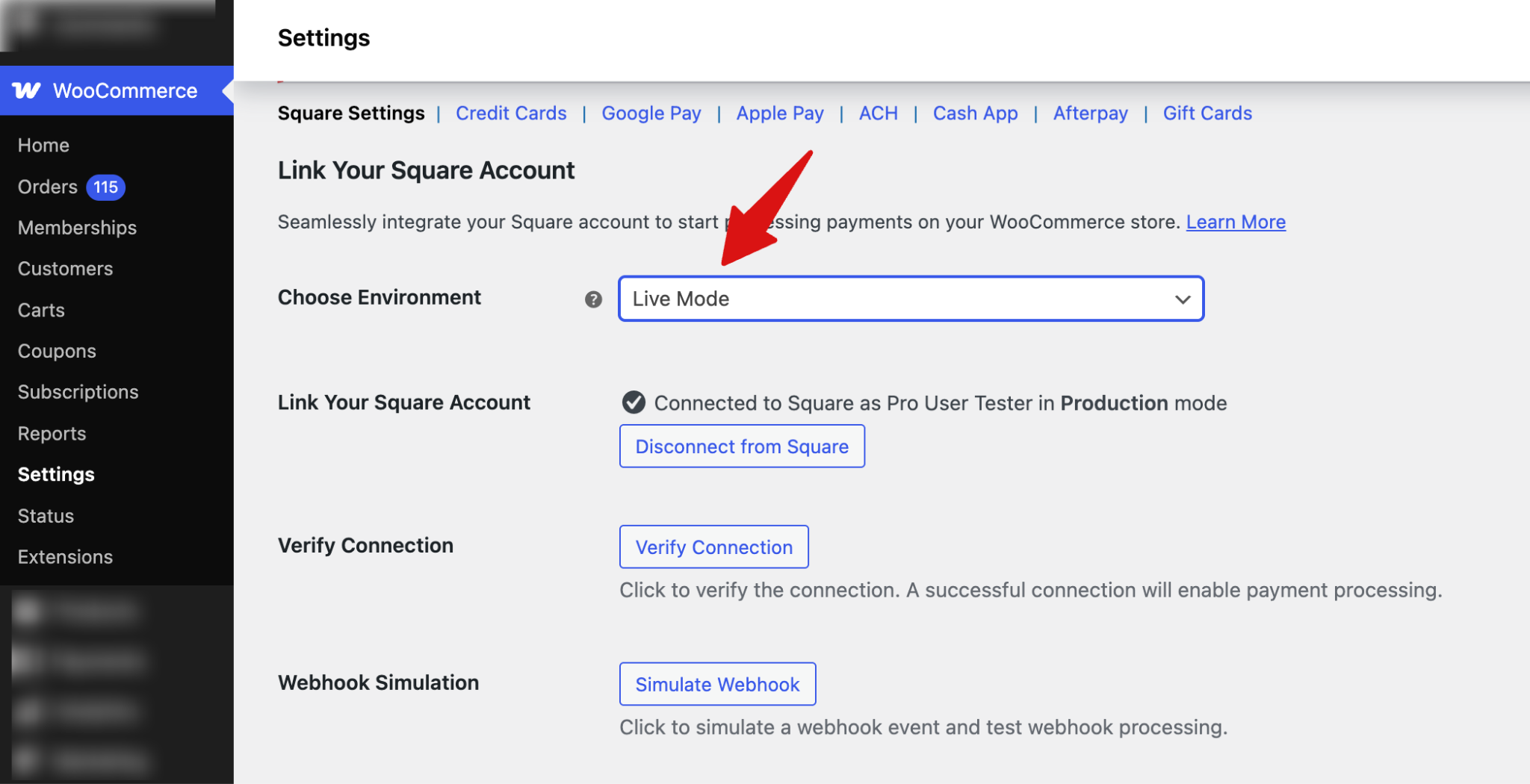
Task: Click the Disconnect from Square button
Action: click(741, 446)
